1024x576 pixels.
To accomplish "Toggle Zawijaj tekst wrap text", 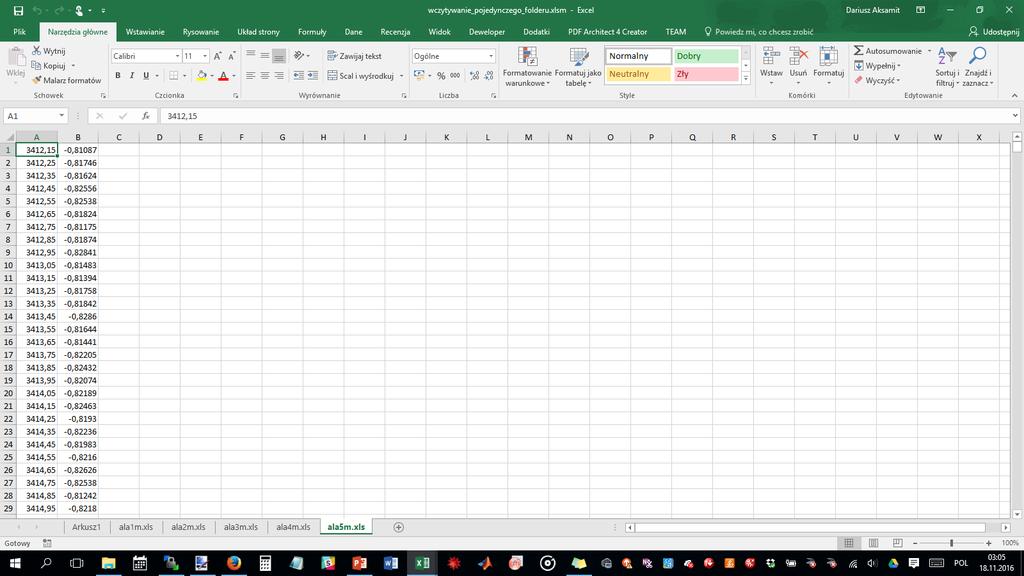I will click(x=355, y=56).
